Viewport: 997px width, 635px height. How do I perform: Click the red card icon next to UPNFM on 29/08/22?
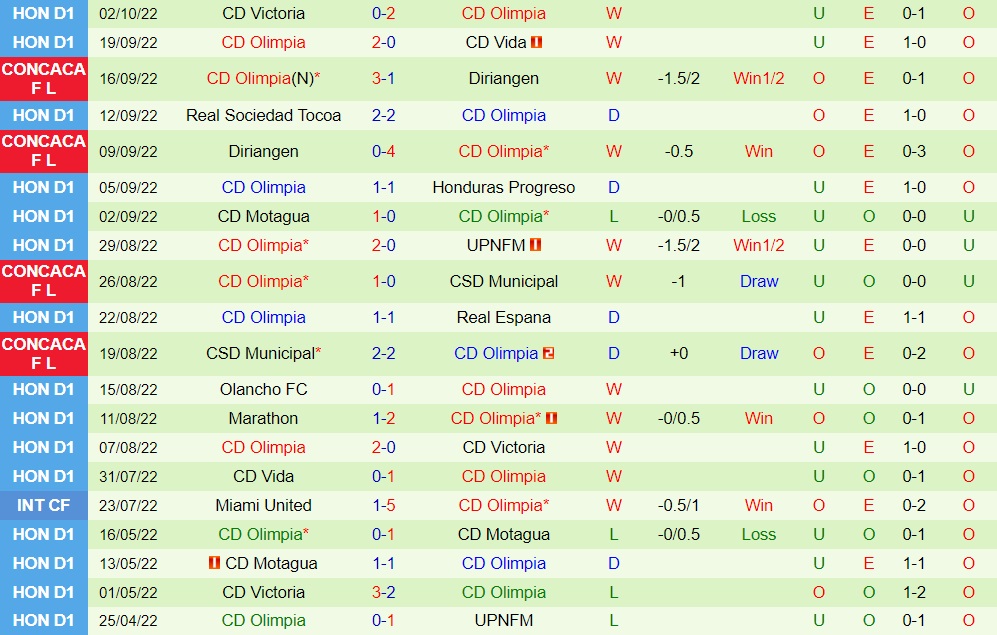[x=536, y=245]
